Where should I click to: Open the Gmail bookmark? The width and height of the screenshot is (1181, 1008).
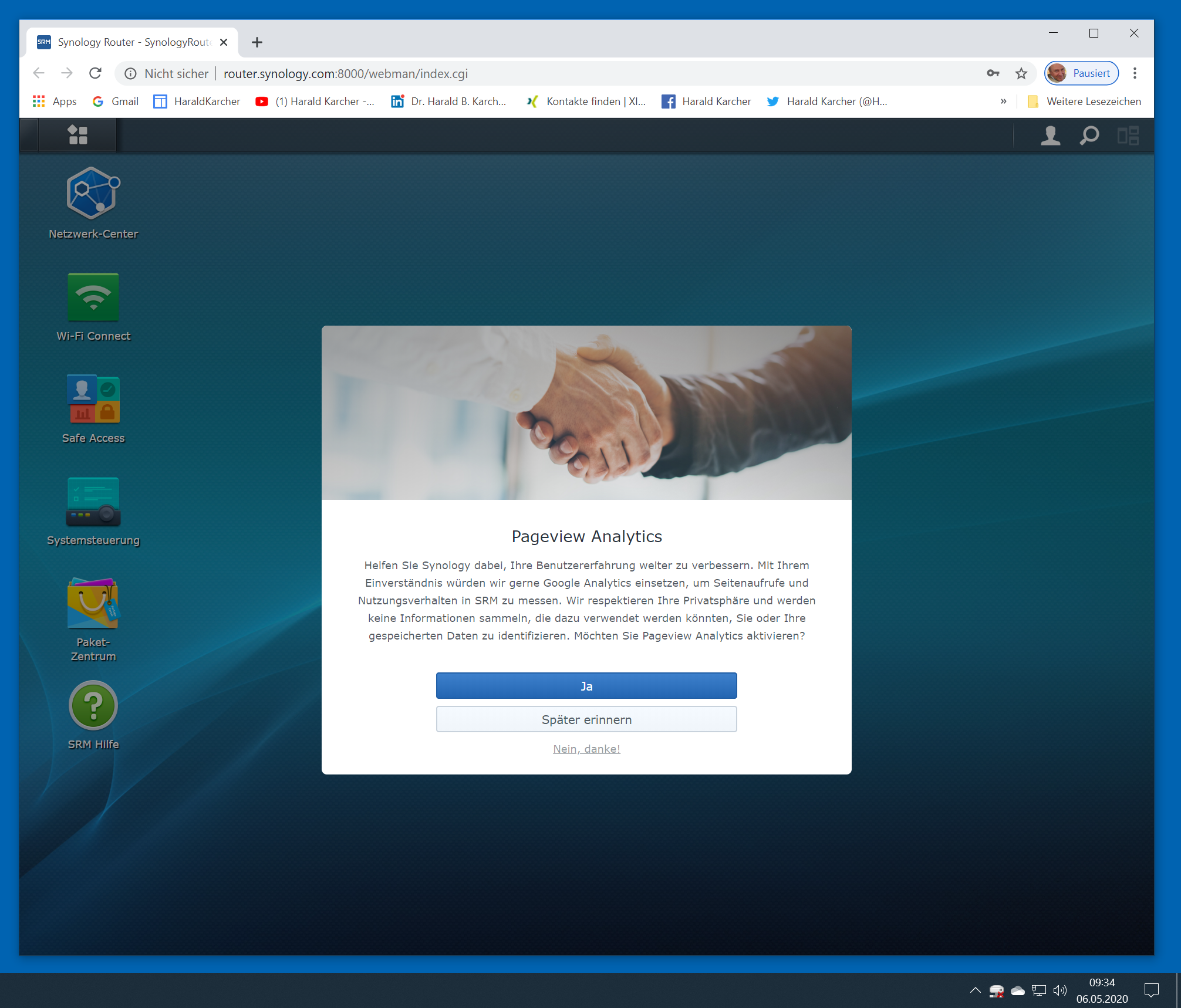click(116, 102)
